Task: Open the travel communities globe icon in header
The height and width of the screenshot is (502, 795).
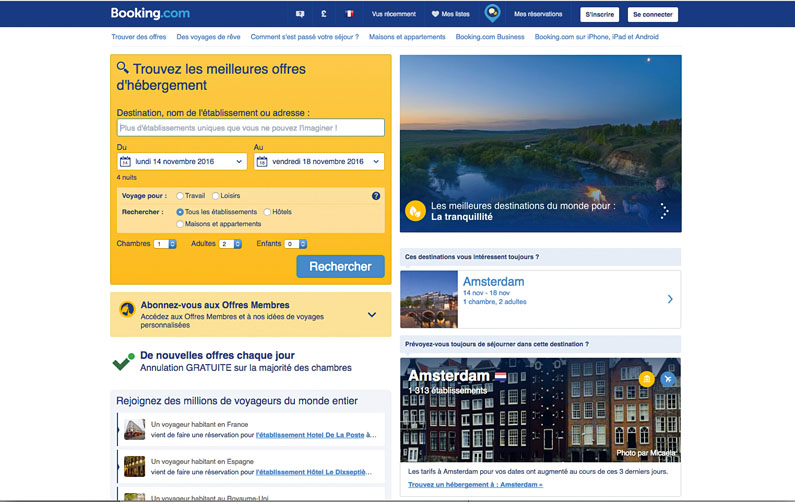Action: point(492,13)
